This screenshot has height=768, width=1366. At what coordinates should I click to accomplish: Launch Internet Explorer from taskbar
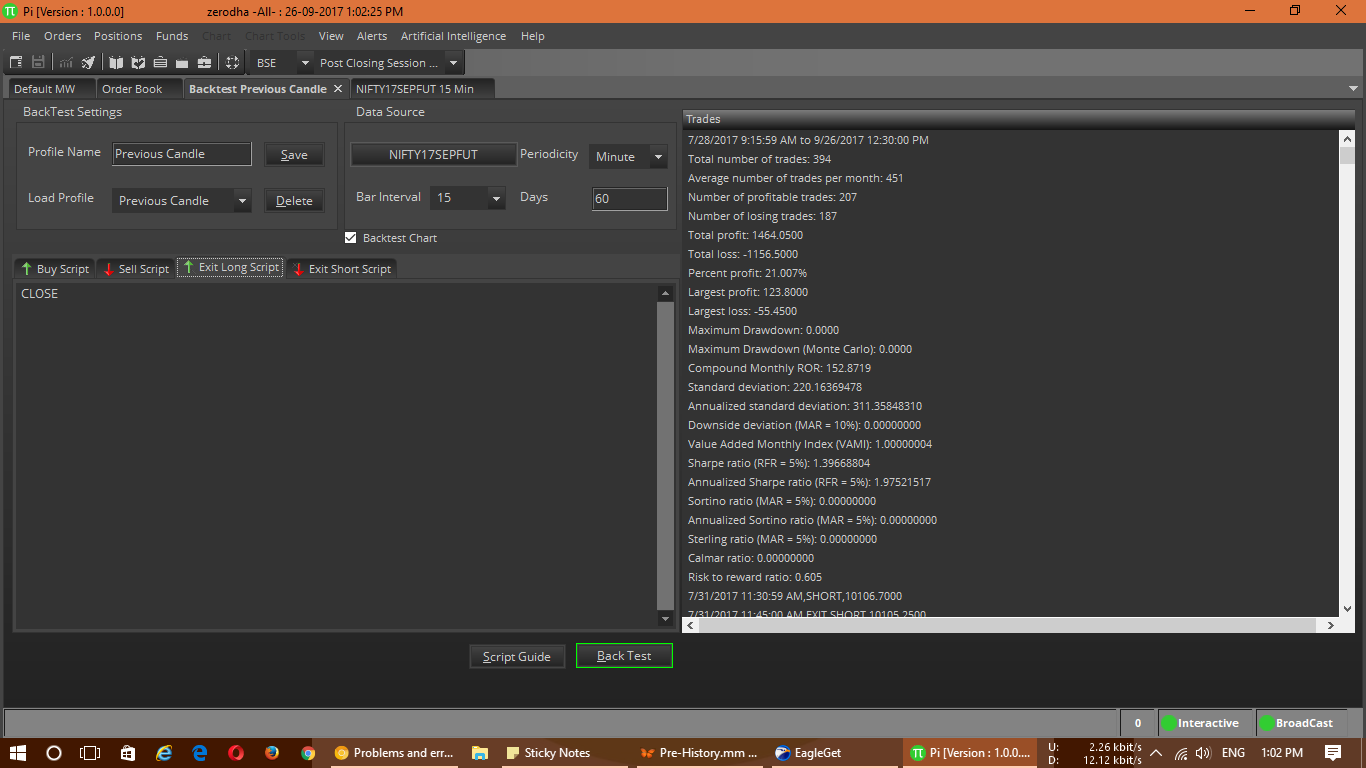point(164,752)
